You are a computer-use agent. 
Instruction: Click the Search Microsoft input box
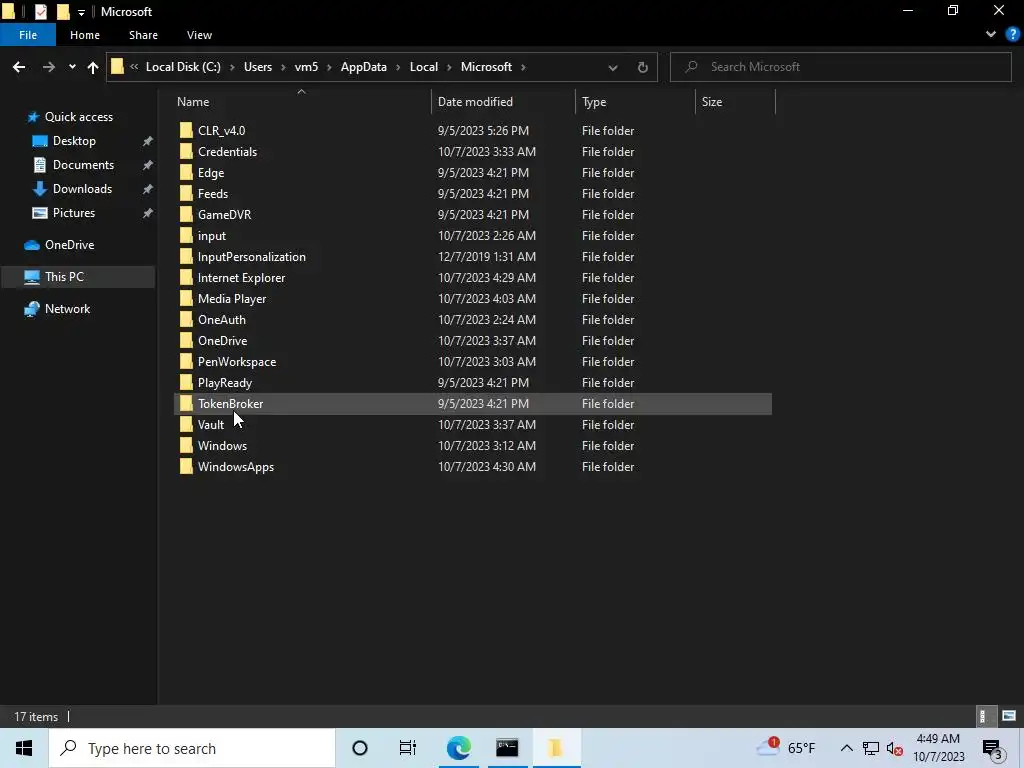coord(840,67)
